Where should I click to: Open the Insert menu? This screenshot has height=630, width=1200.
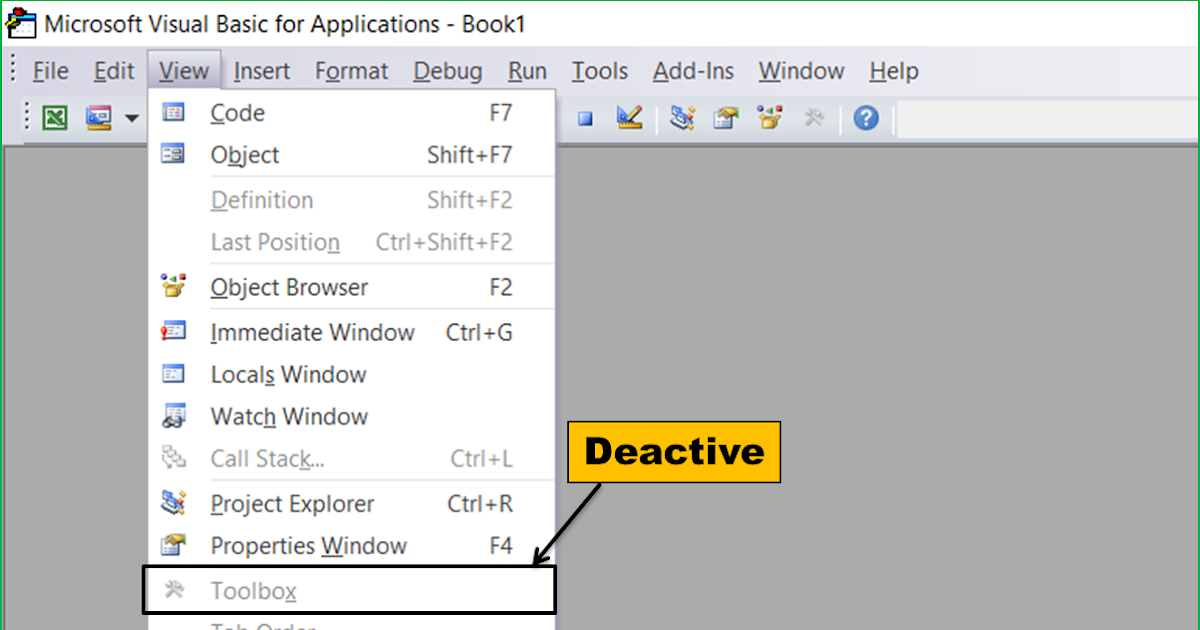[262, 71]
